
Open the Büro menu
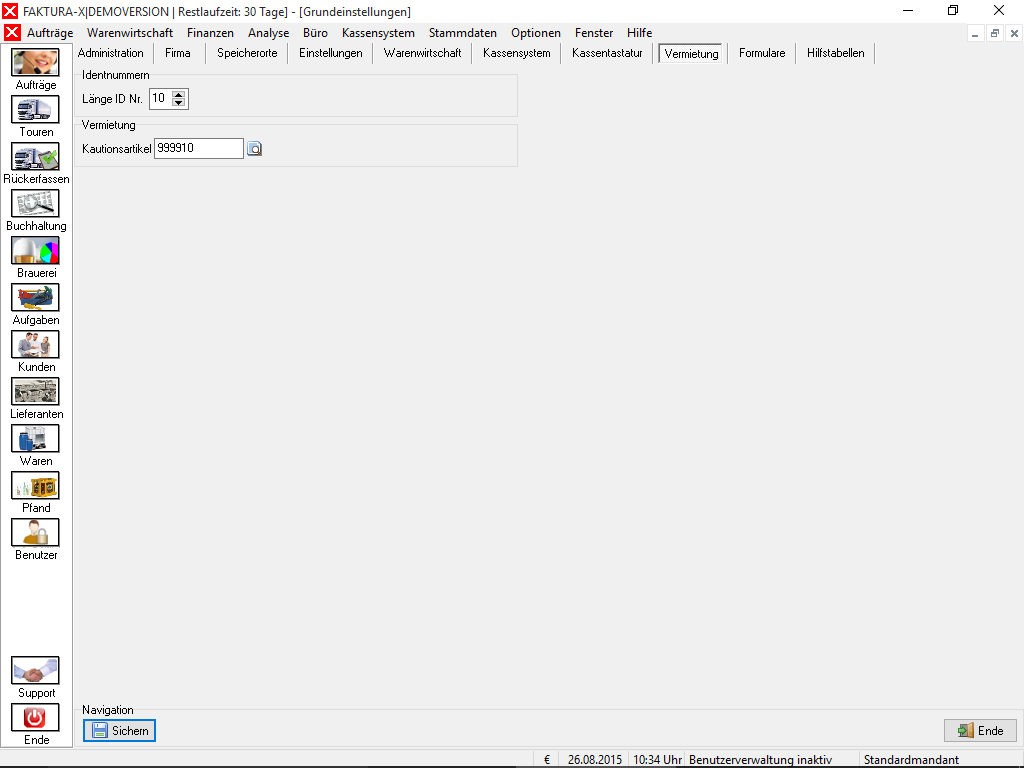(x=315, y=33)
